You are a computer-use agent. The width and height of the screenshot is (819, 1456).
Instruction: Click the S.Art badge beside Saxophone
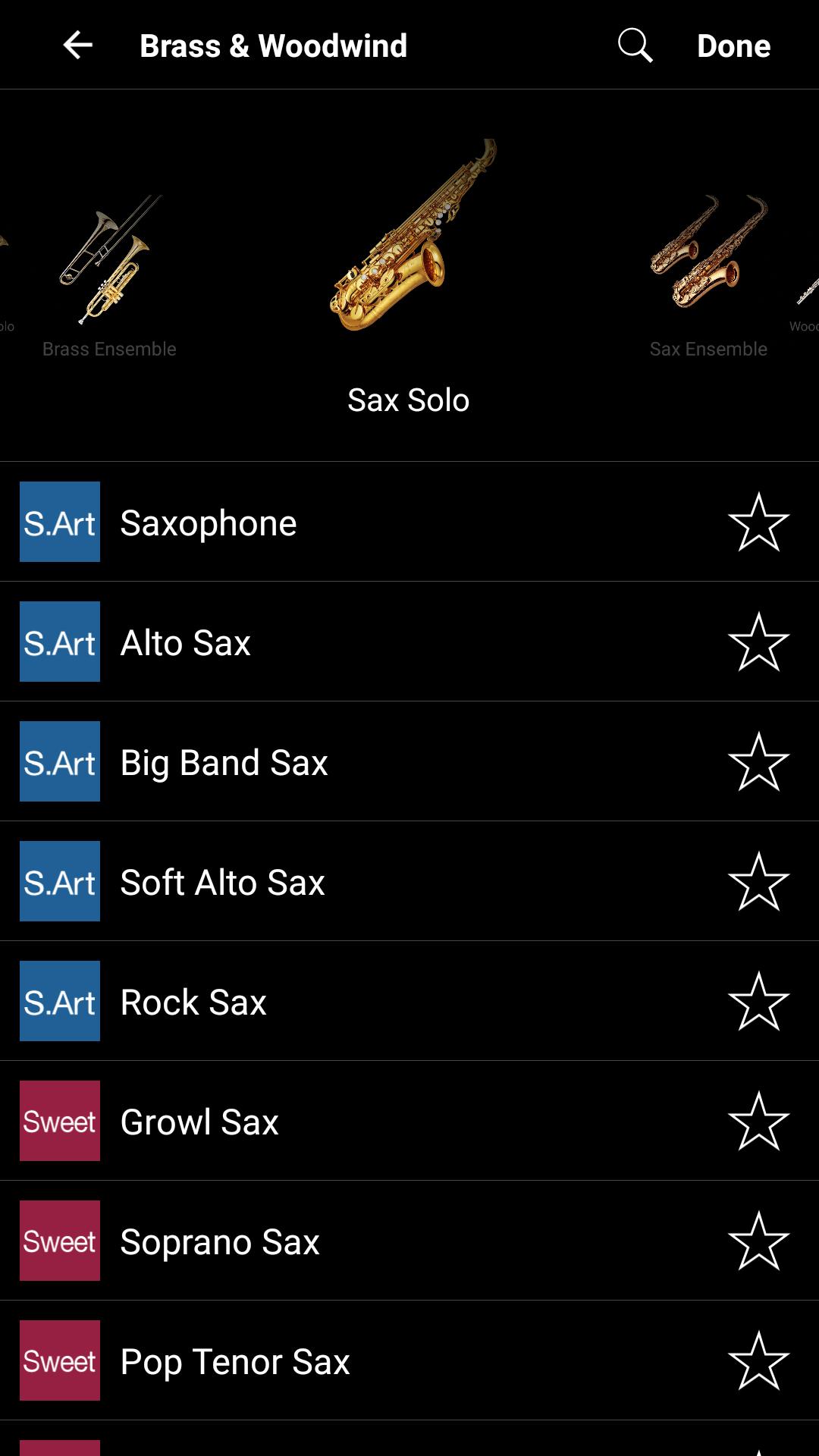pyautogui.click(x=60, y=522)
